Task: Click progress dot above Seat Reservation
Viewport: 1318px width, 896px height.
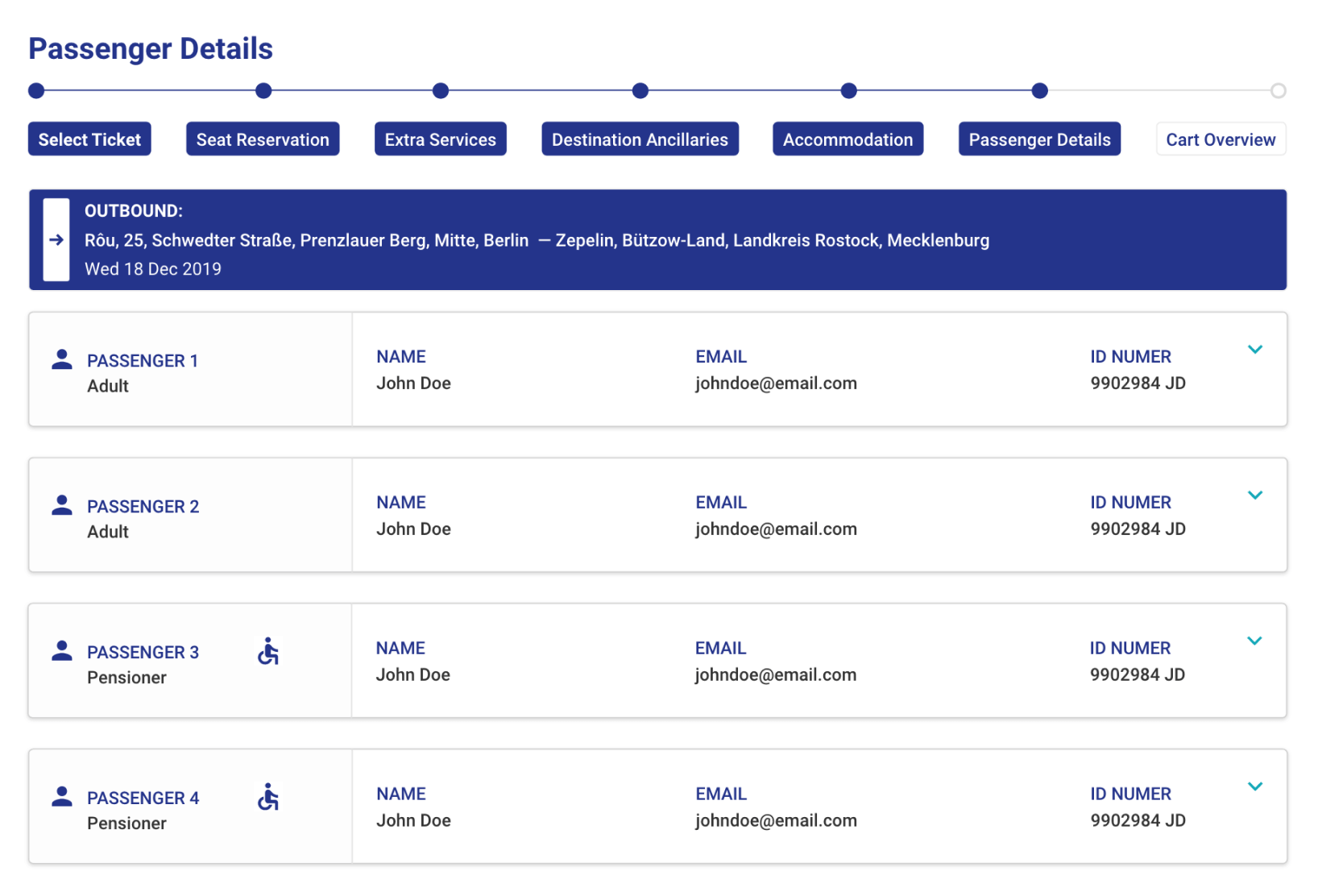Action: point(263,91)
